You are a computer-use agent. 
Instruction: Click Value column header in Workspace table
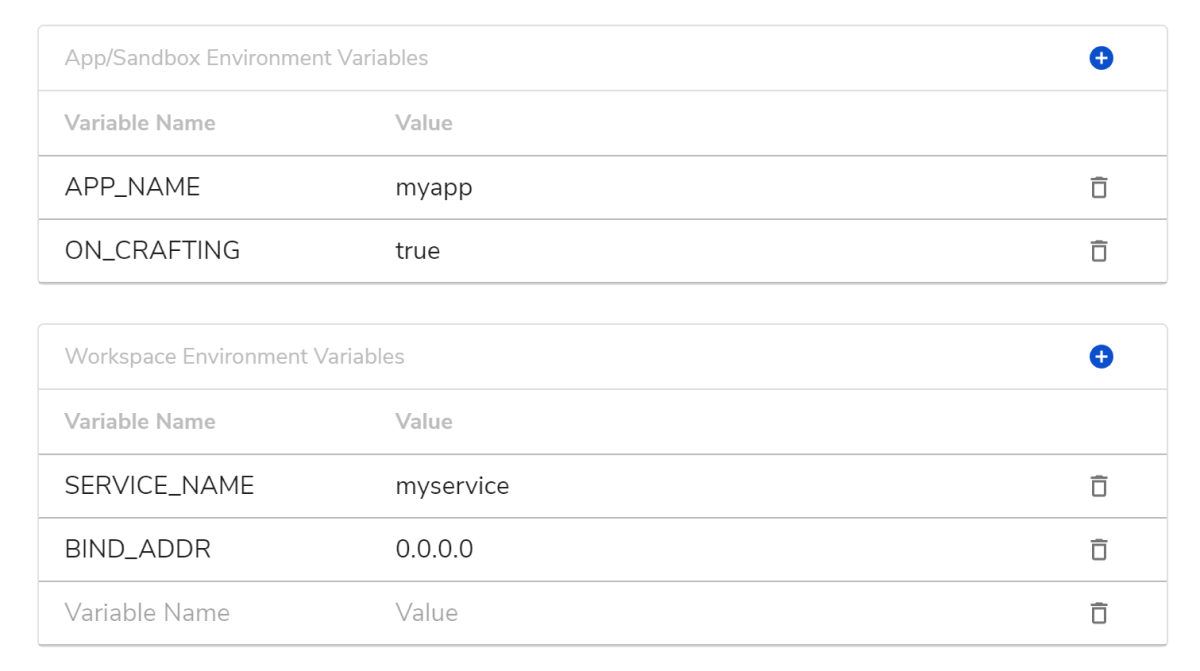click(x=424, y=422)
